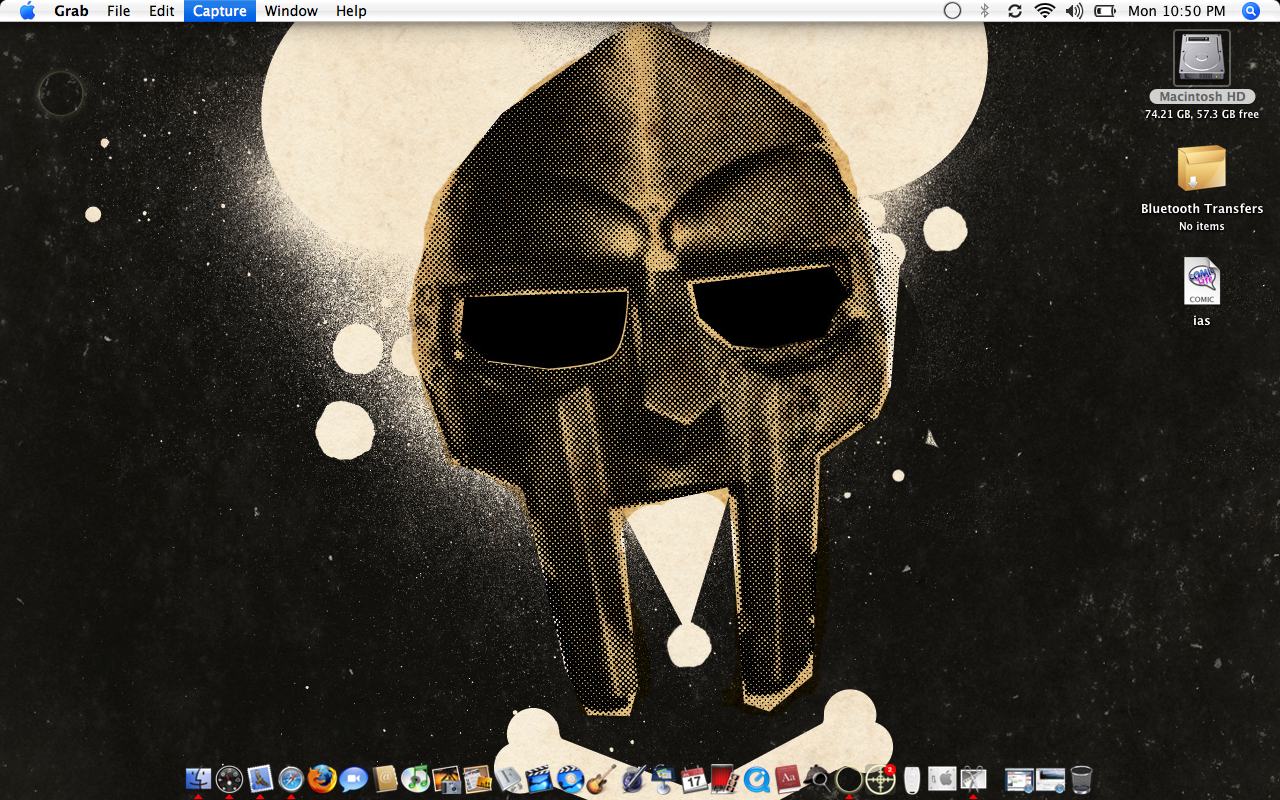The width and height of the screenshot is (1280, 800).
Task: Click the highlighted Capture menu
Action: 220,11
